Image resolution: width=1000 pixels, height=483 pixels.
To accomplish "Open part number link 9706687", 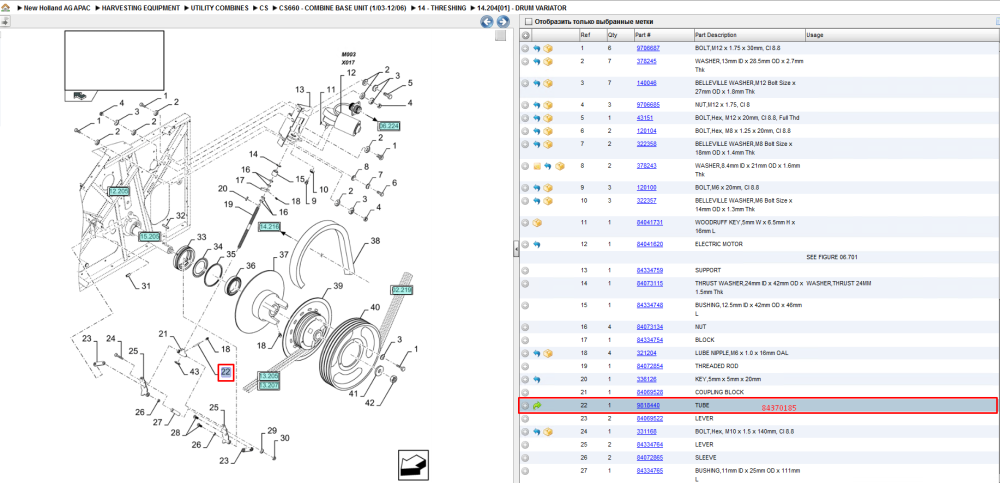I will [x=648, y=48].
